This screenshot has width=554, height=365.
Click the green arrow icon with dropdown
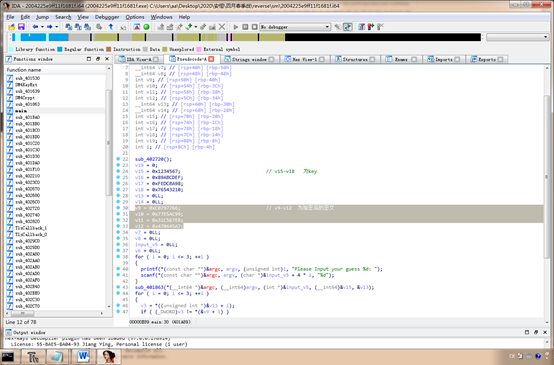pos(189,27)
